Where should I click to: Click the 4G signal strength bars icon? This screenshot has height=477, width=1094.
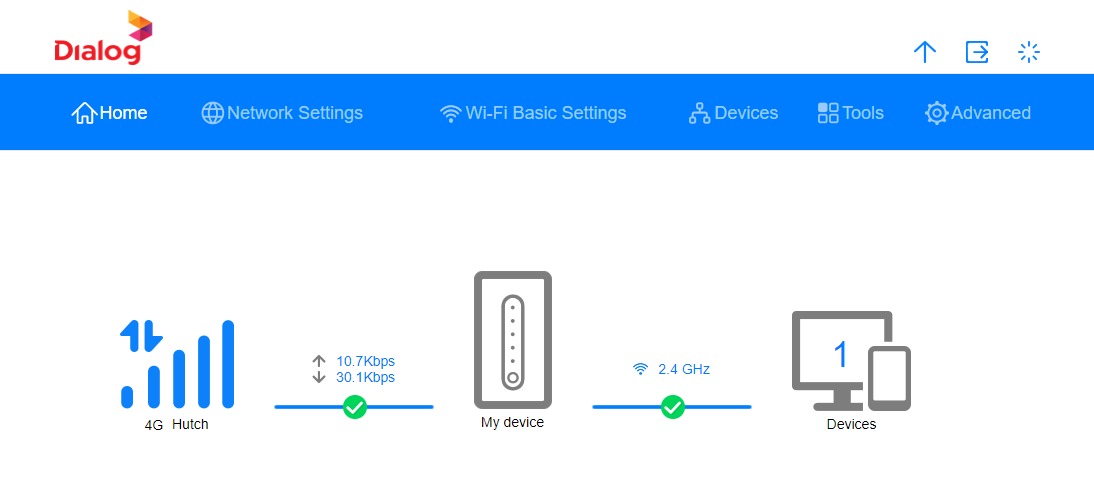point(177,364)
